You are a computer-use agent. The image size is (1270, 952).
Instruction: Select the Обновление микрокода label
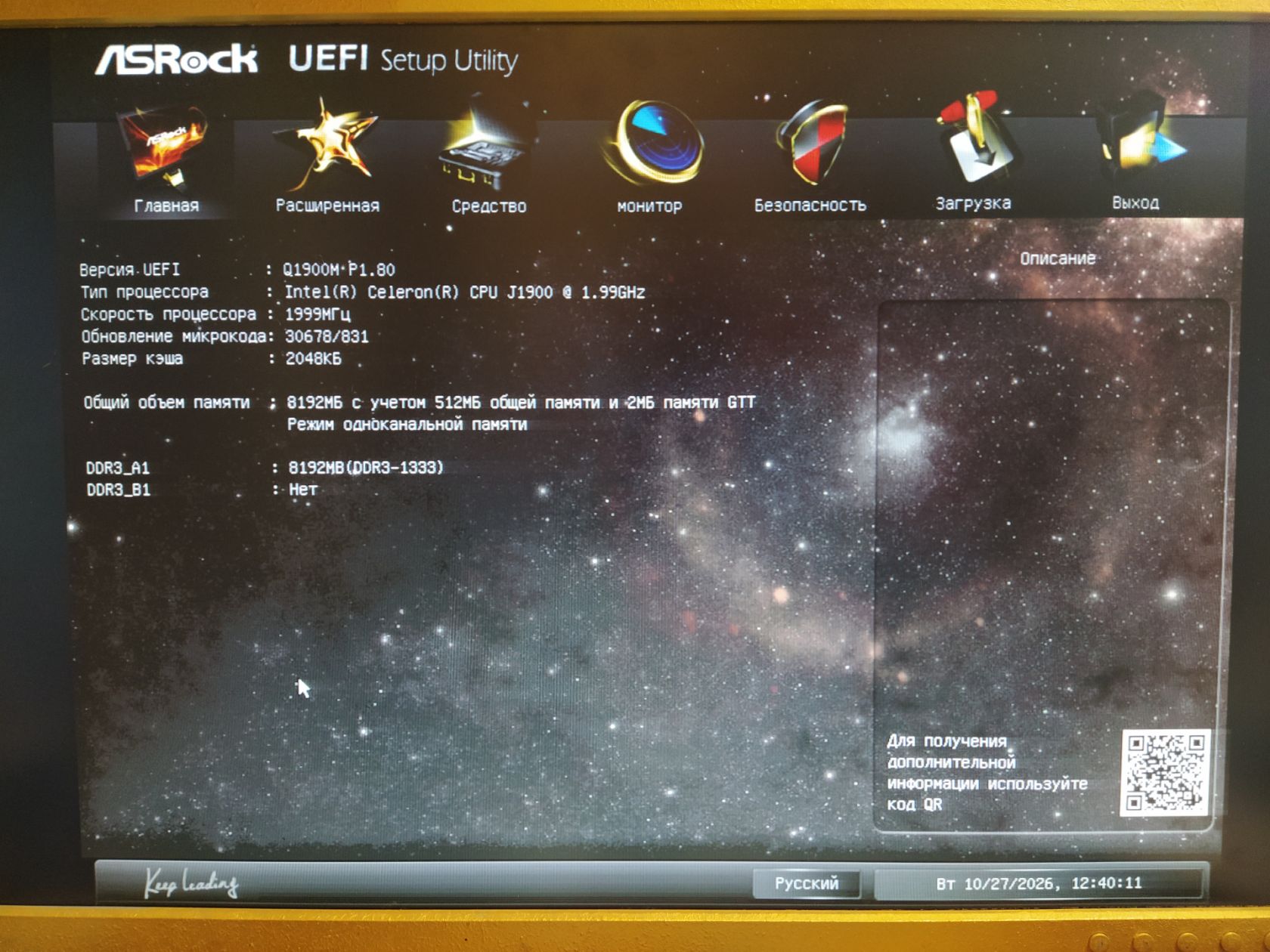pos(174,336)
